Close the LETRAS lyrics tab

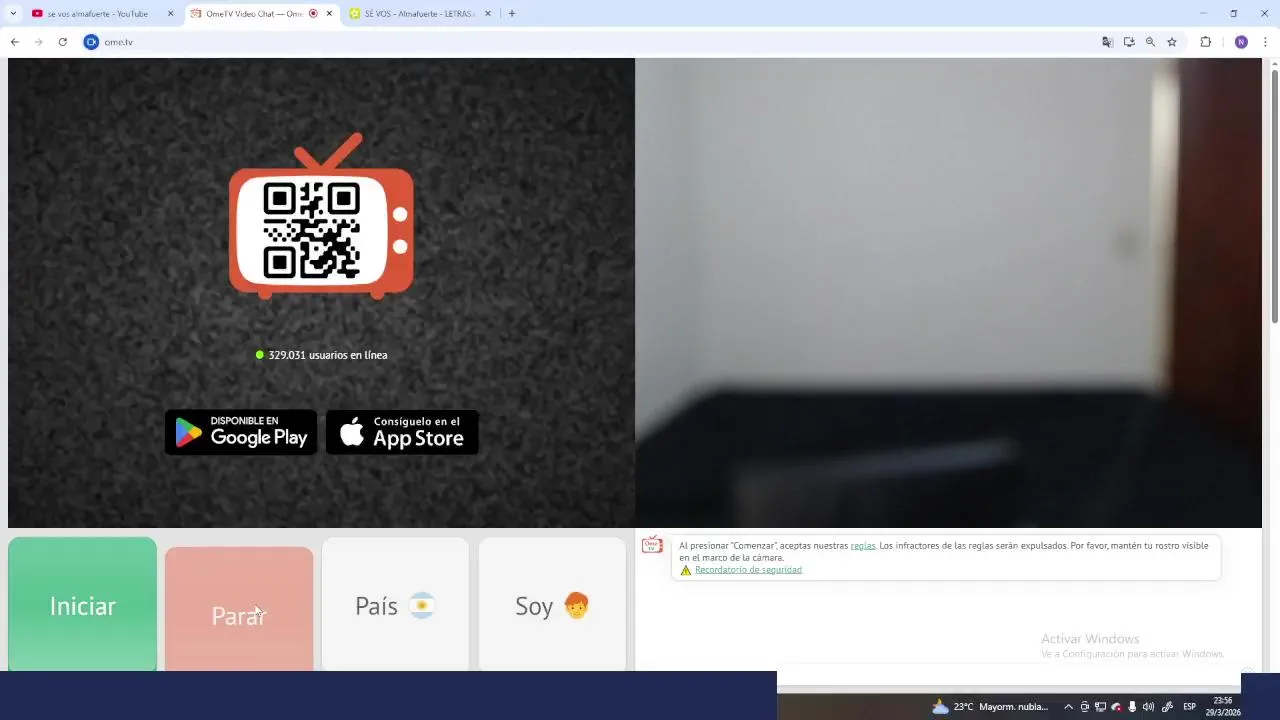488,14
